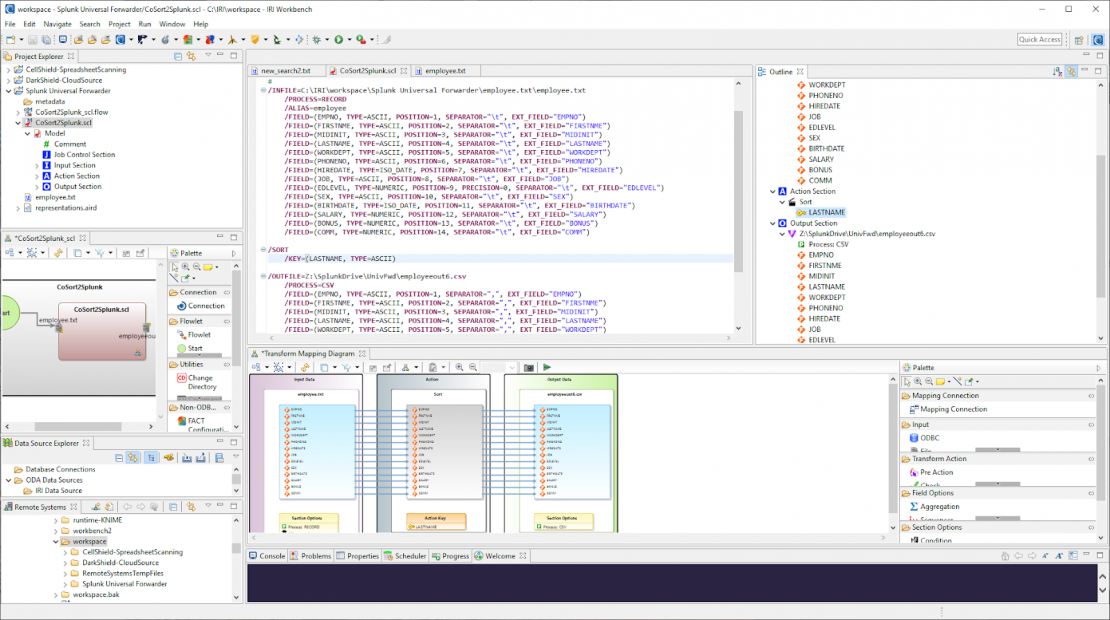Select CoSort2Splunk_scl.flow file
Image resolution: width=1110 pixels, height=620 pixels.
pos(66,112)
